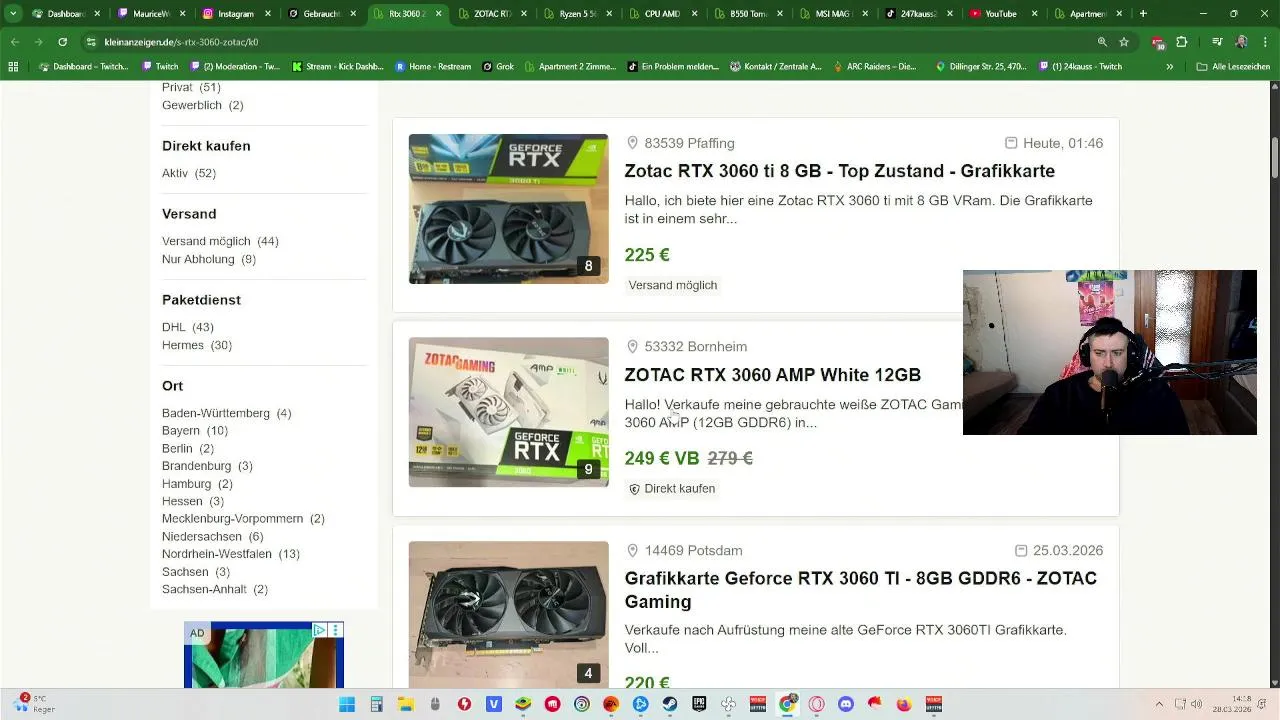Show hidden system tray icons chevron
Image resolution: width=1280 pixels, height=720 pixels.
1159,705
